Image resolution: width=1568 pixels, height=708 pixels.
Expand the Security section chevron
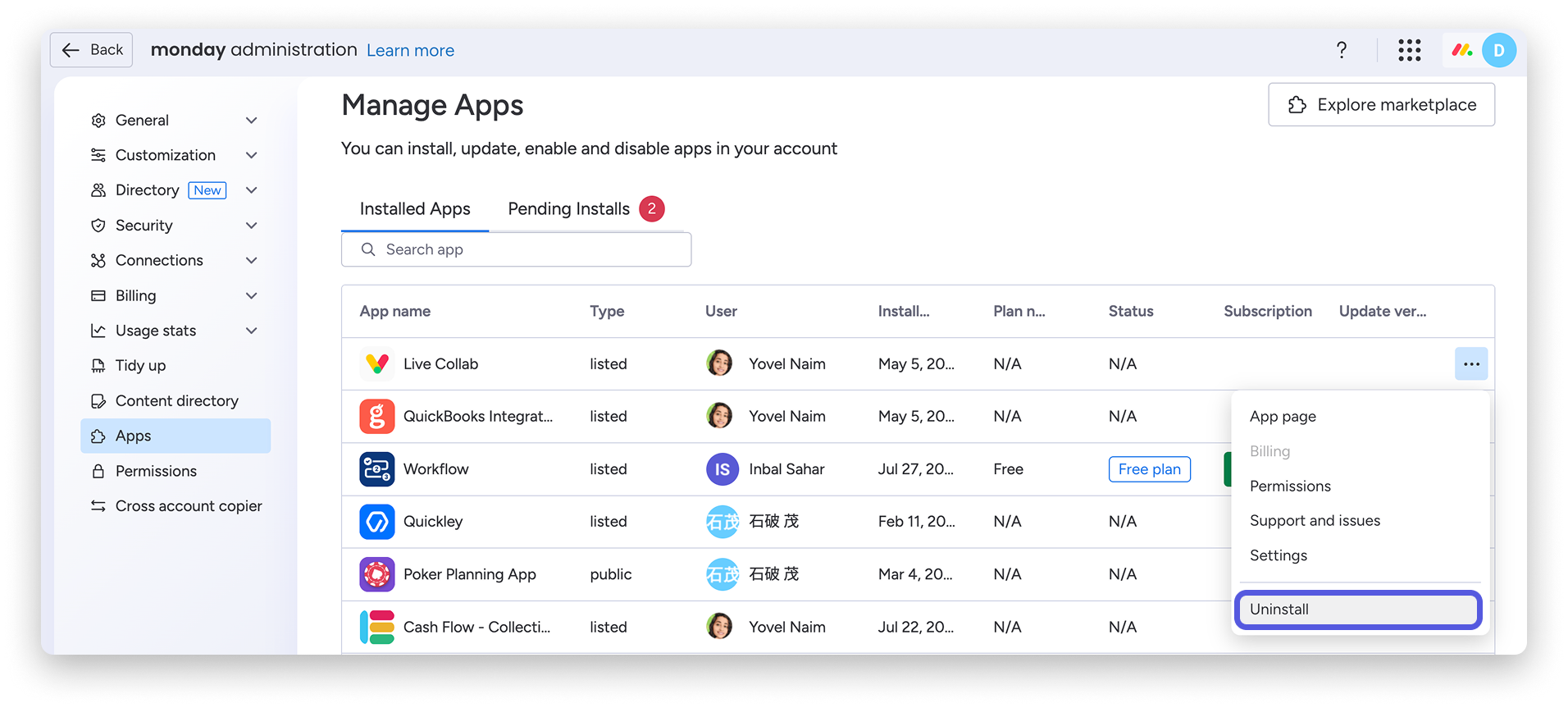click(x=252, y=226)
